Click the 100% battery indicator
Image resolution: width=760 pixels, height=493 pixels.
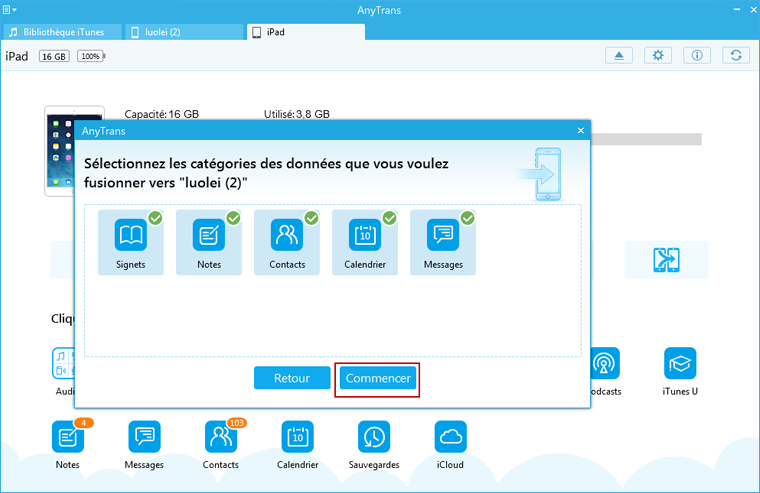[90, 56]
